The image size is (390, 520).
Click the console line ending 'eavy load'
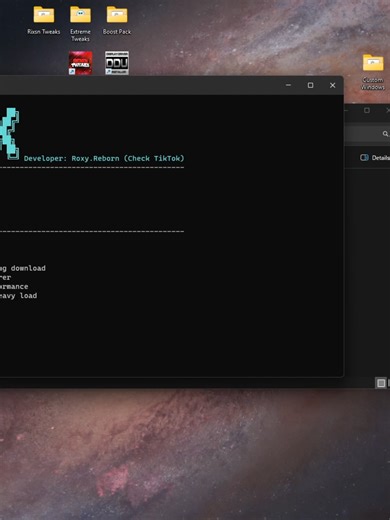pos(18,296)
